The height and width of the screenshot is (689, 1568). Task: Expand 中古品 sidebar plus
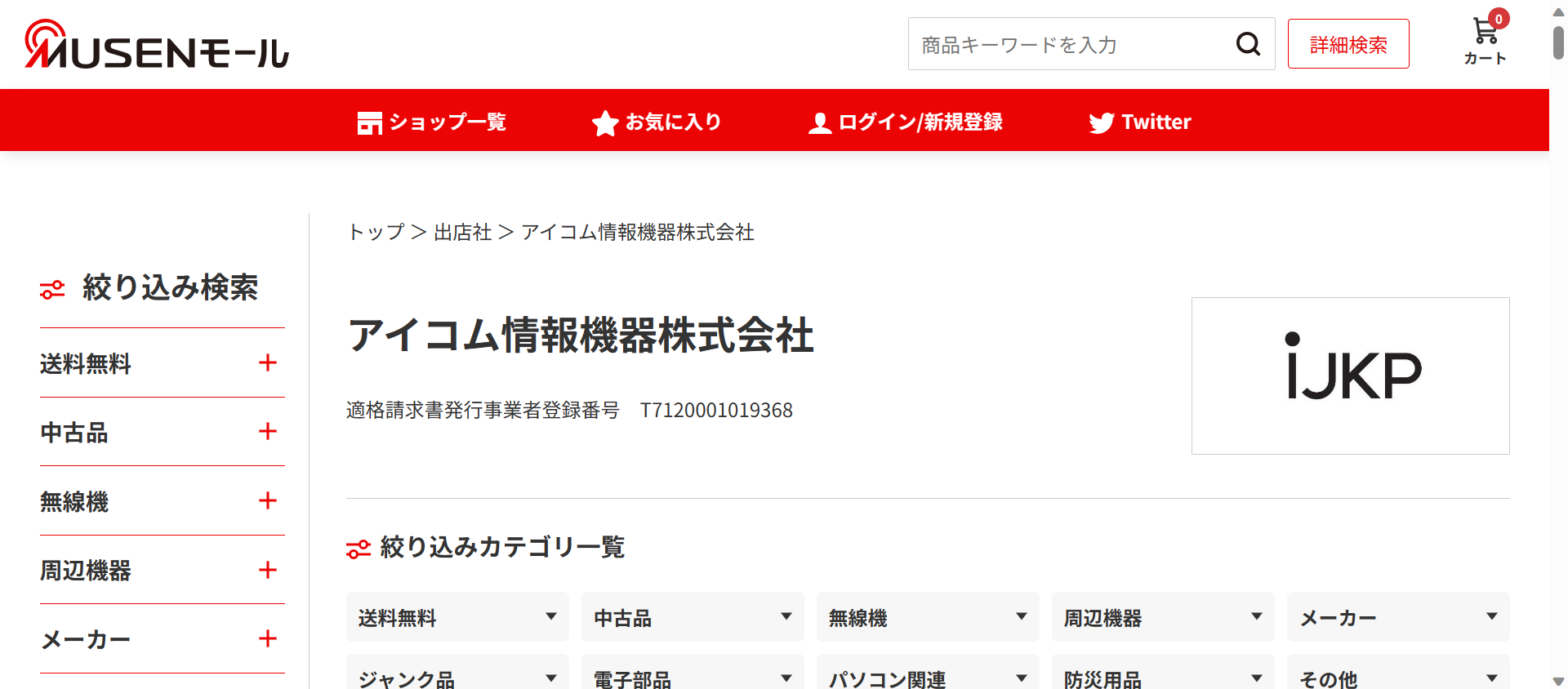point(267,431)
